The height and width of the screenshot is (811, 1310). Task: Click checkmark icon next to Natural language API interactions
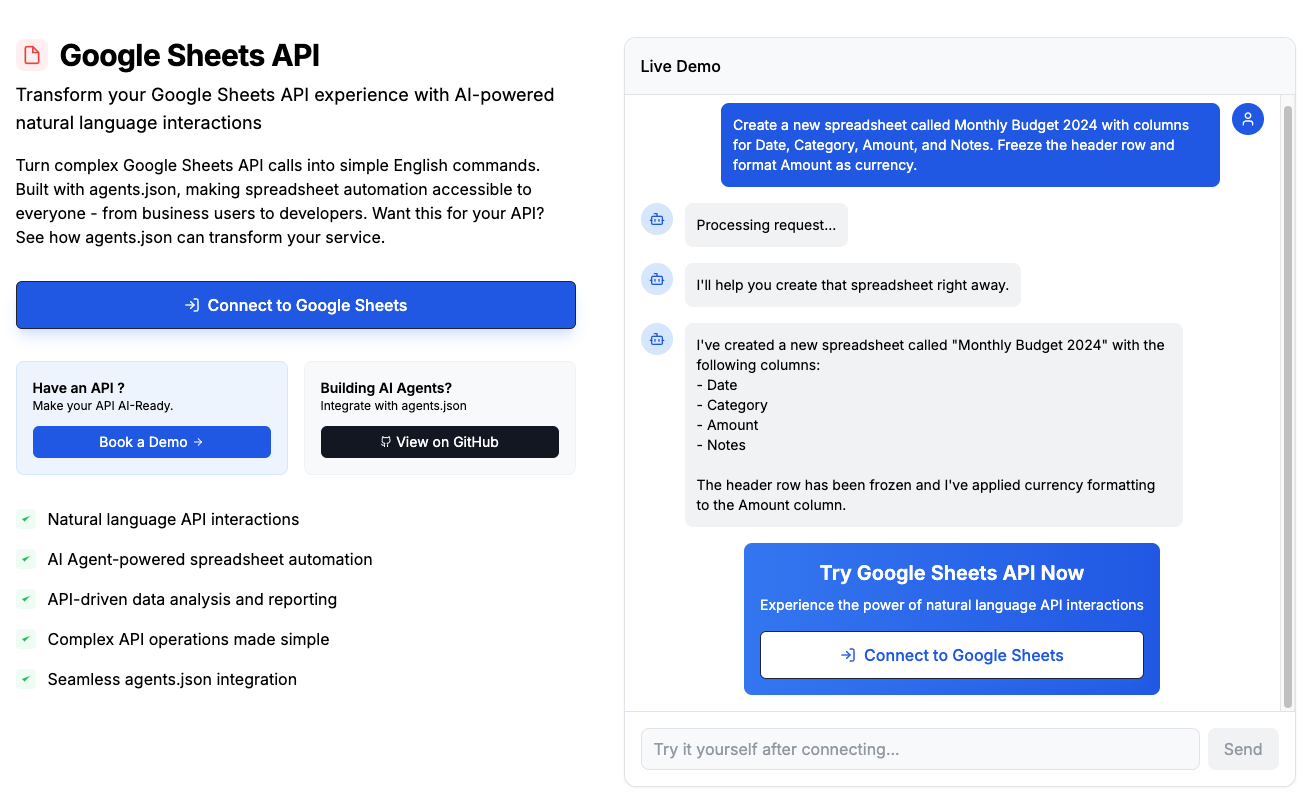tap(26, 519)
